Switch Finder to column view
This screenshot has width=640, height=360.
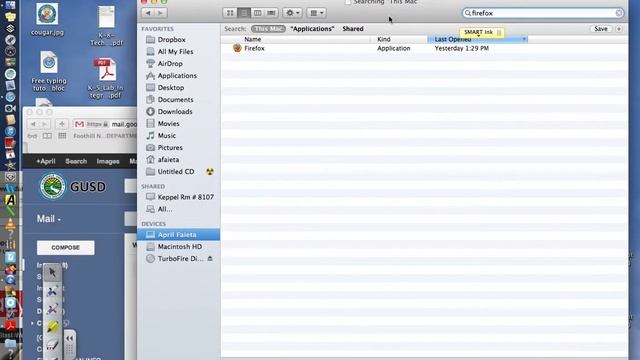click(258, 13)
